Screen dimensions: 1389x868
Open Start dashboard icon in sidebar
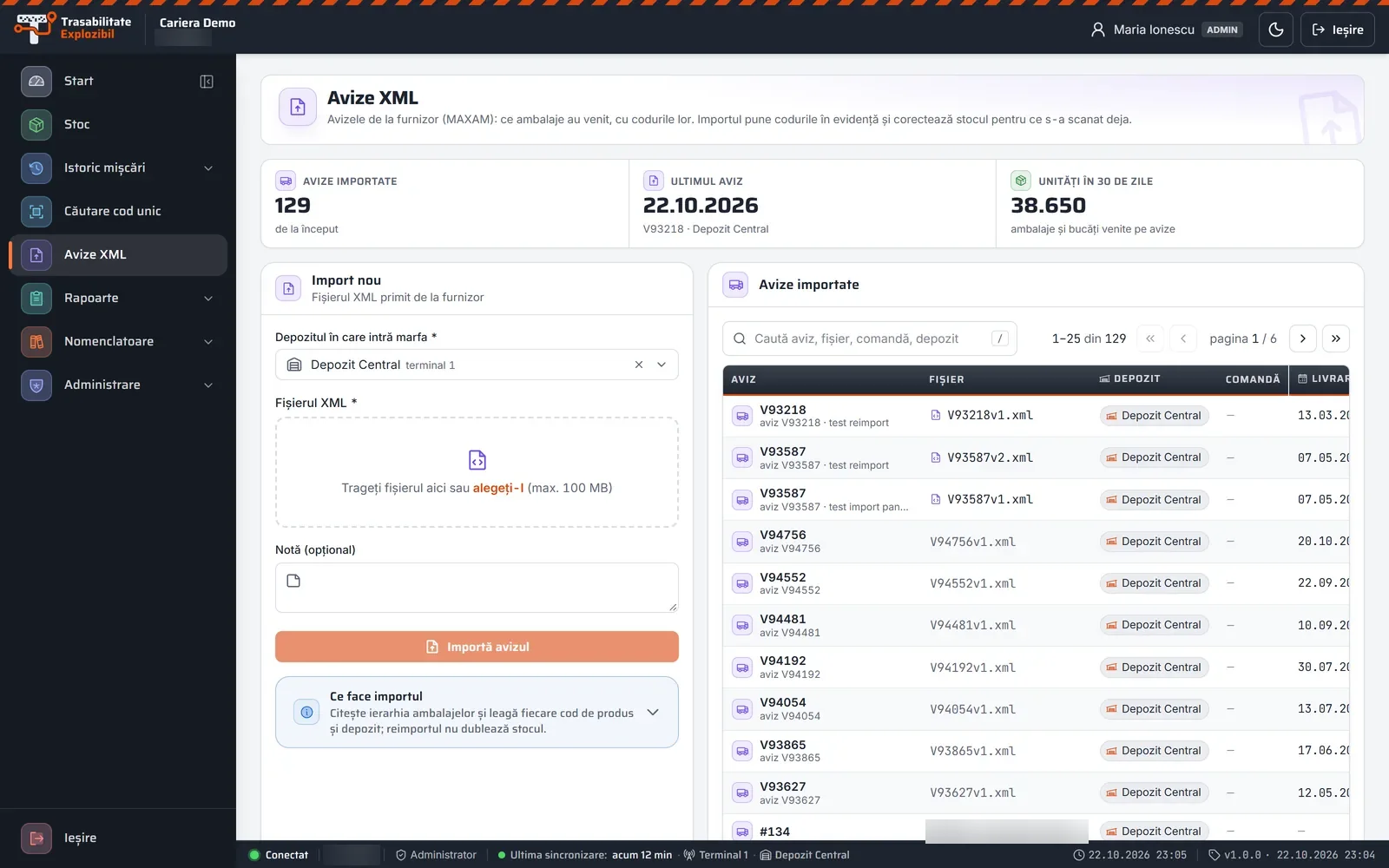[x=36, y=81]
